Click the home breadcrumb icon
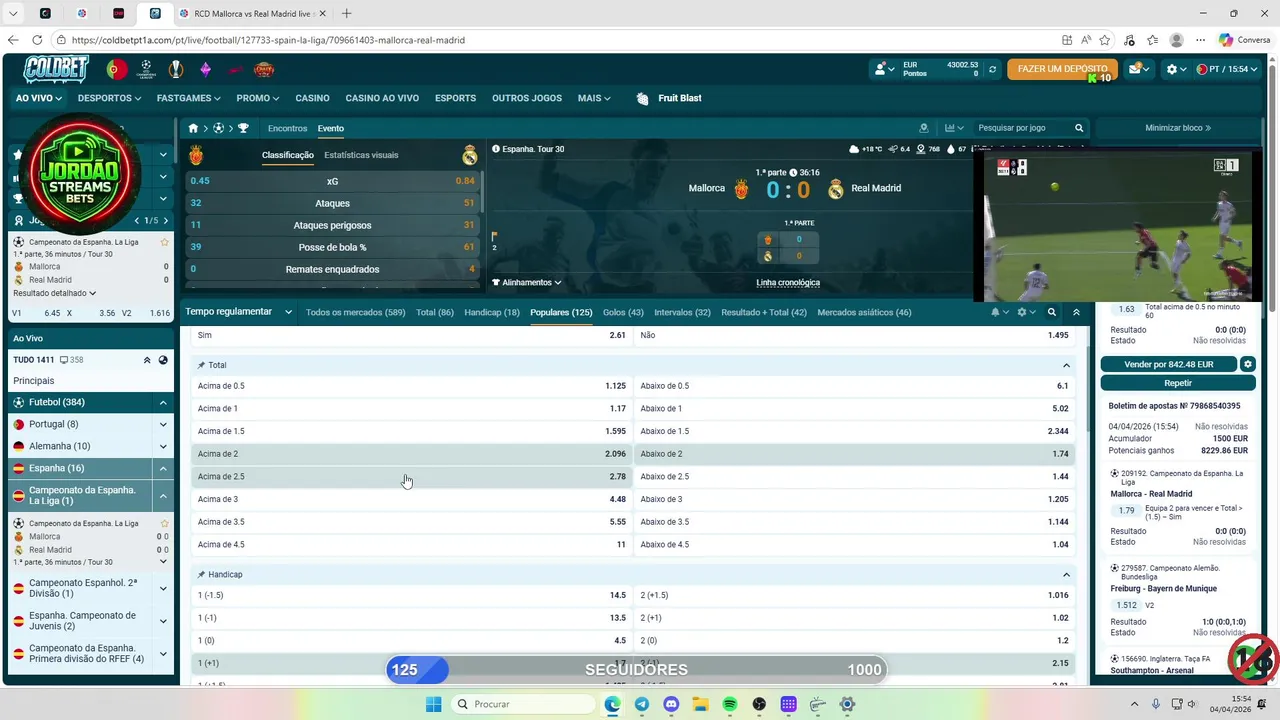The image size is (1280, 720). coord(194,128)
